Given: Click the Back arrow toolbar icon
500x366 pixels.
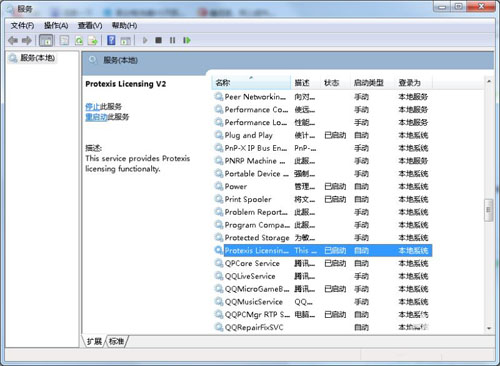Looking at the screenshot, I should point(13,41).
